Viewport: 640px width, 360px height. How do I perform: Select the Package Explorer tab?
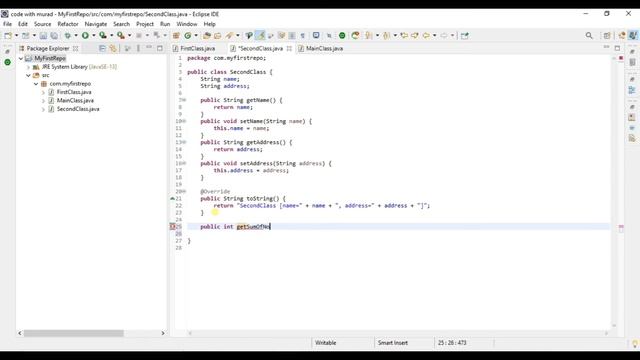[x=48, y=48]
